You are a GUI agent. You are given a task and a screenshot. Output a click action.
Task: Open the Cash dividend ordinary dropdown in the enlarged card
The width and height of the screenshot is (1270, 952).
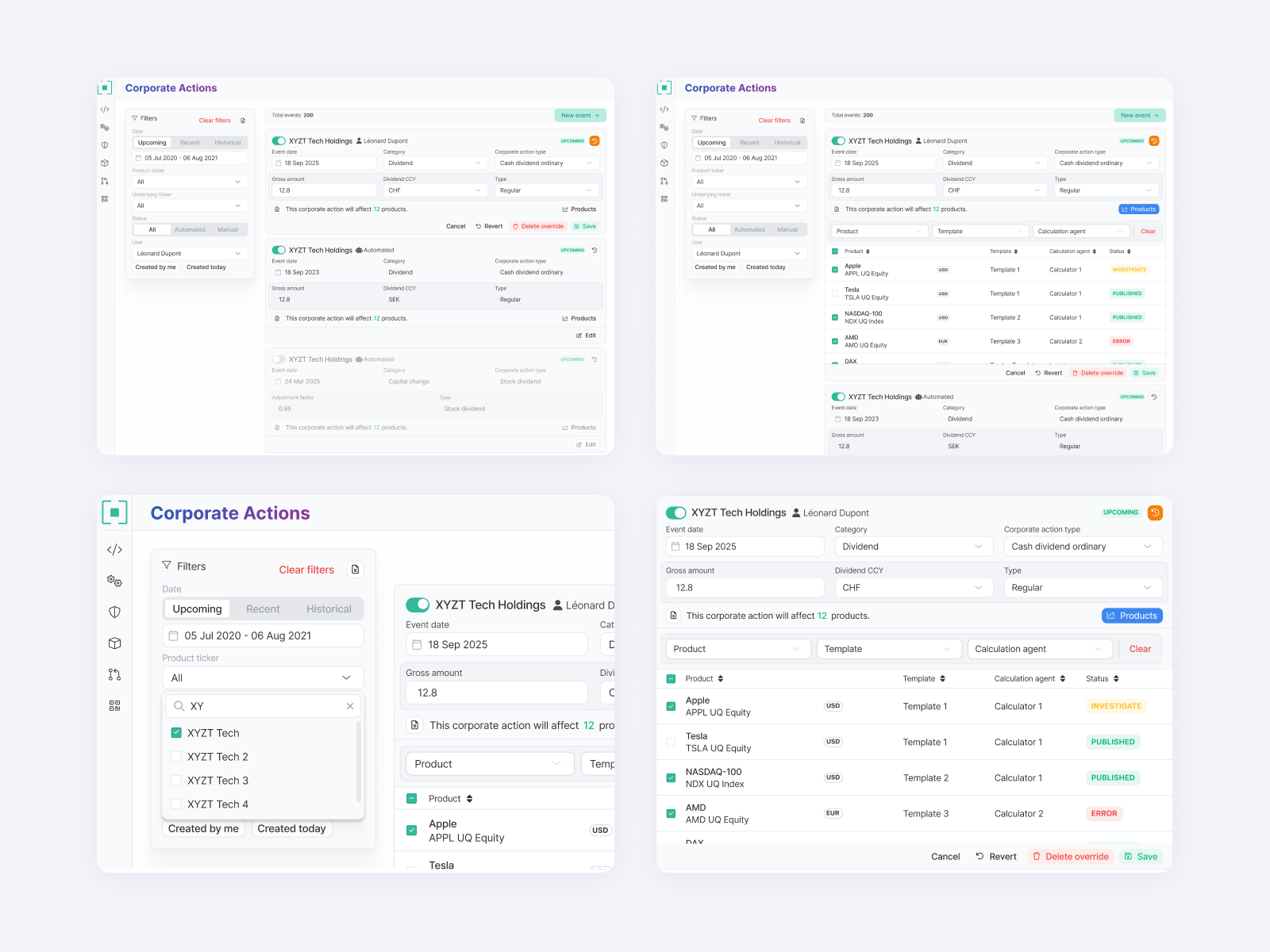tap(1082, 547)
